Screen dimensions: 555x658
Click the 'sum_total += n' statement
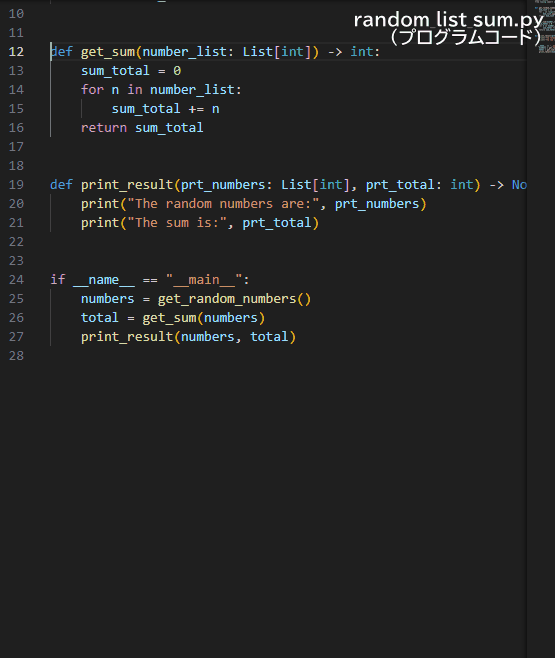(165, 109)
